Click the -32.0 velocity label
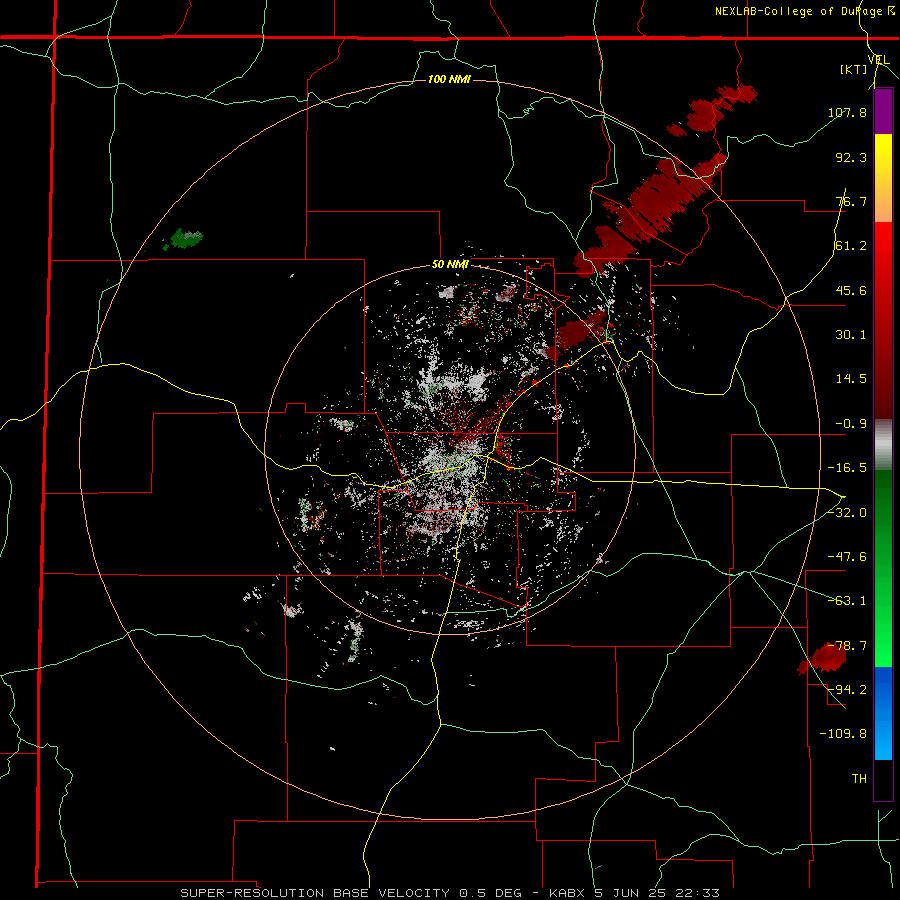The width and height of the screenshot is (900, 900). [x=847, y=513]
